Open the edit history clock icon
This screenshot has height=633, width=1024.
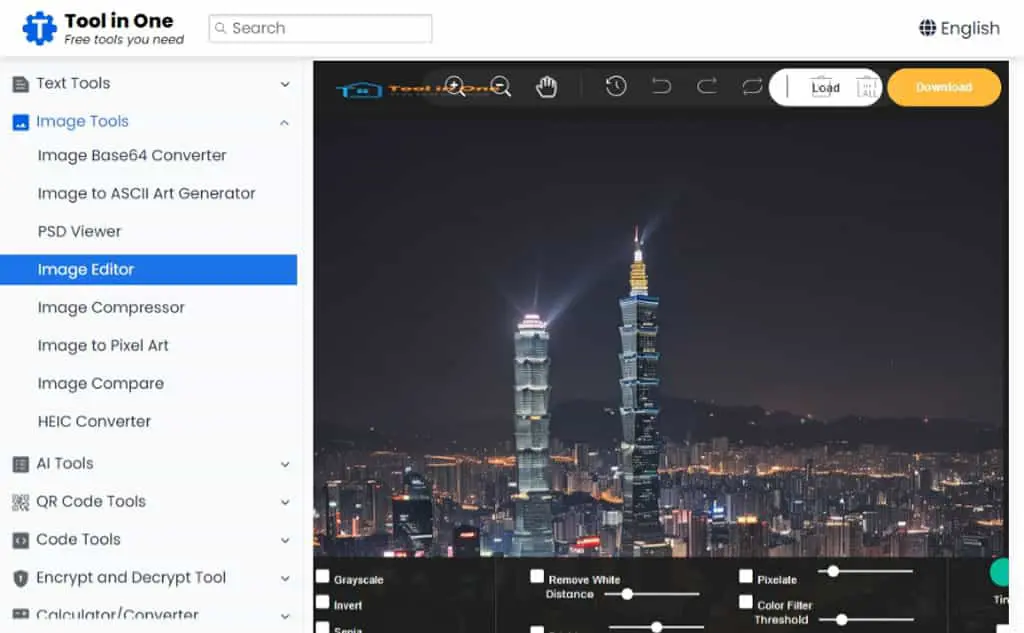(x=615, y=86)
